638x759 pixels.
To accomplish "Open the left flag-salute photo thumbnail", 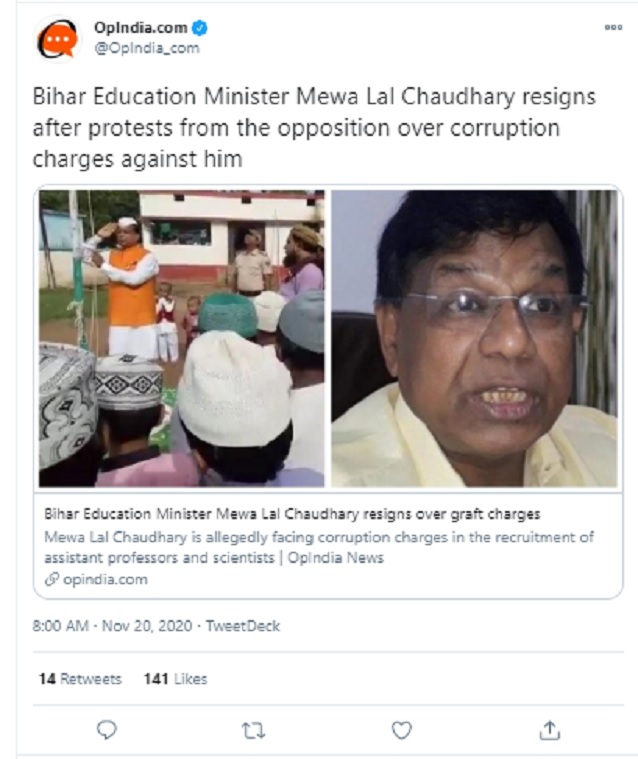I will click(182, 338).
